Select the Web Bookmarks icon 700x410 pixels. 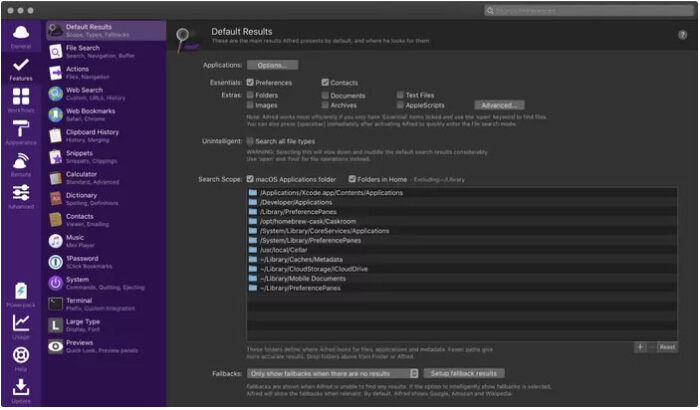click(55, 115)
